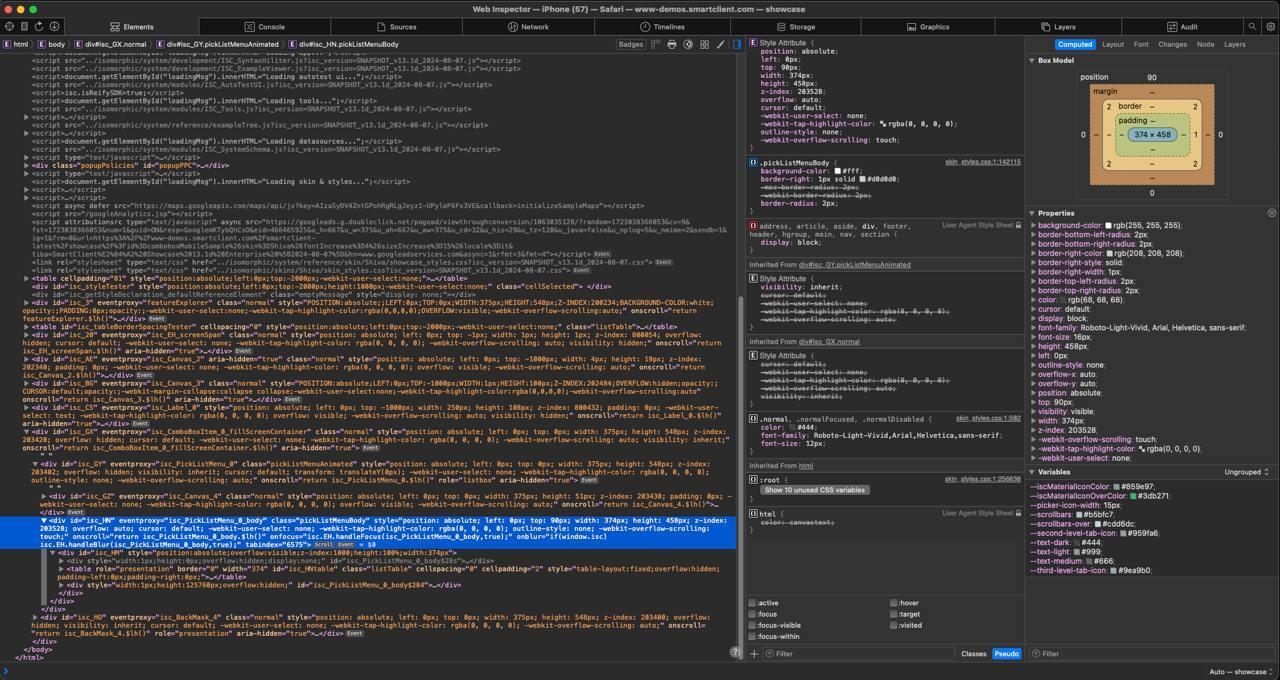This screenshot has height=680, width=1280.
Task: Collapse the isc_HN pickListMenuBody div node
Action: 44,521
